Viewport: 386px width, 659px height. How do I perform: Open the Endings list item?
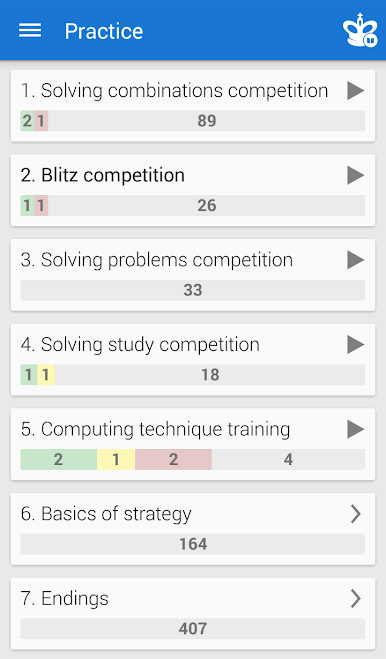click(193, 614)
